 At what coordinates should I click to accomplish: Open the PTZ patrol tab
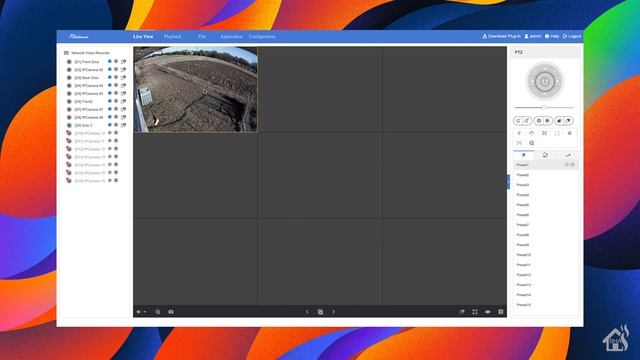[x=545, y=156]
